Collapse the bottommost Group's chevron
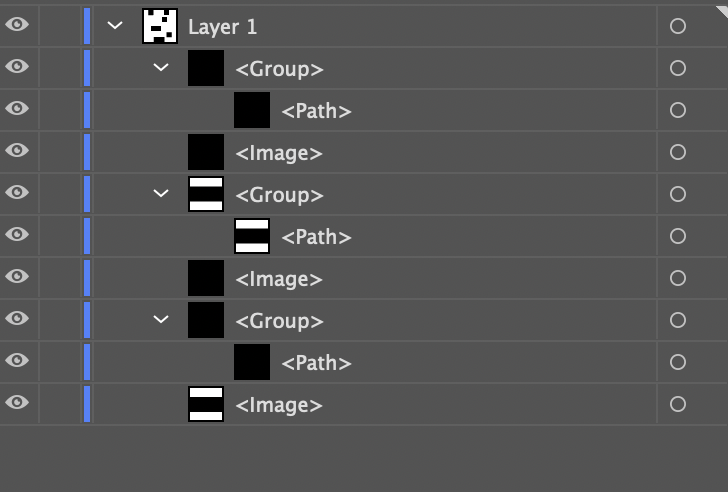Image resolution: width=728 pixels, height=492 pixels. tap(161, 320)
